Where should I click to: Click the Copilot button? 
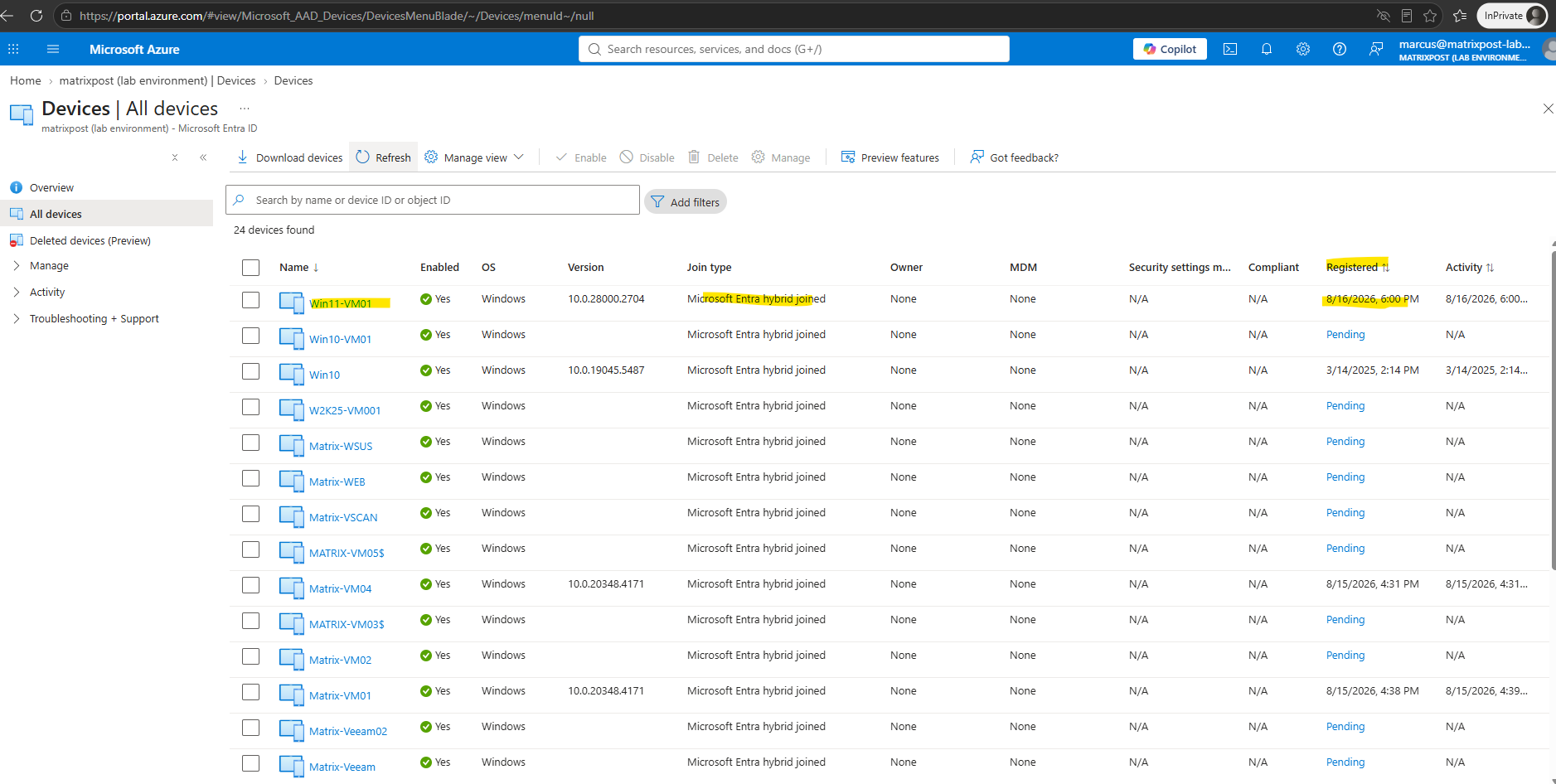click(x=1170, y=49)
